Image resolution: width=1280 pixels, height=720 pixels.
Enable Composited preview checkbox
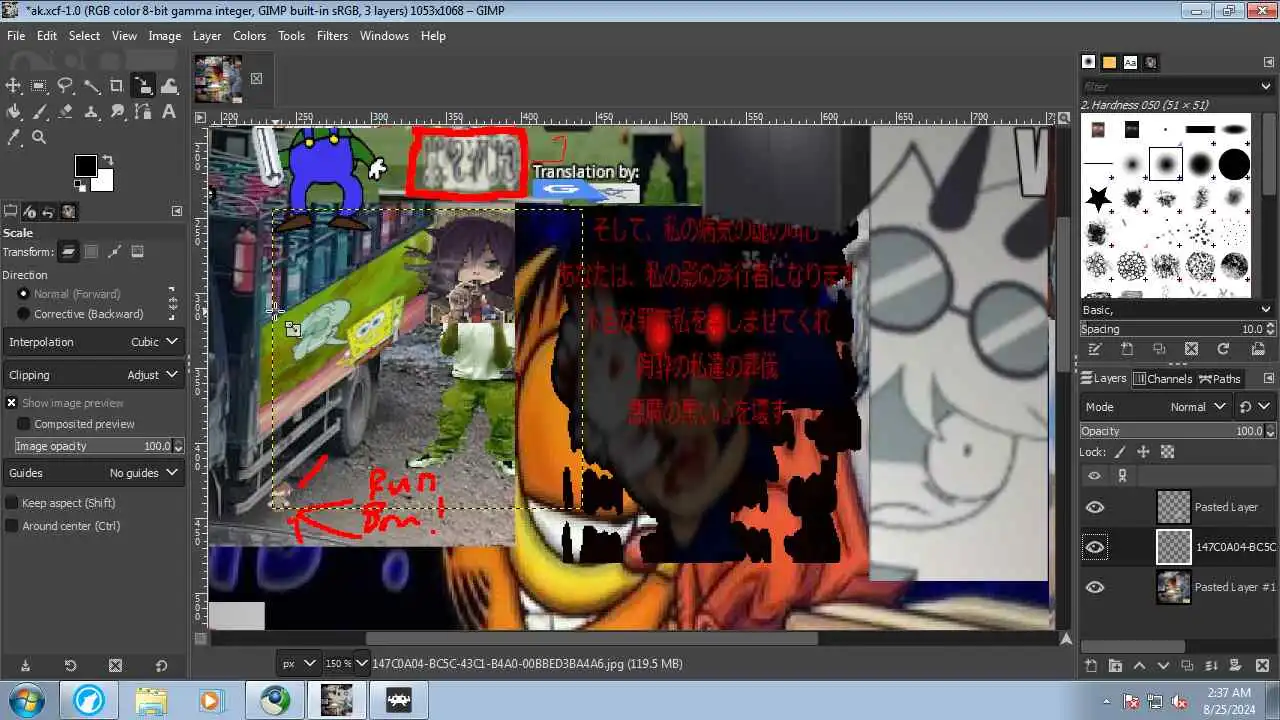tap(24, 424)
